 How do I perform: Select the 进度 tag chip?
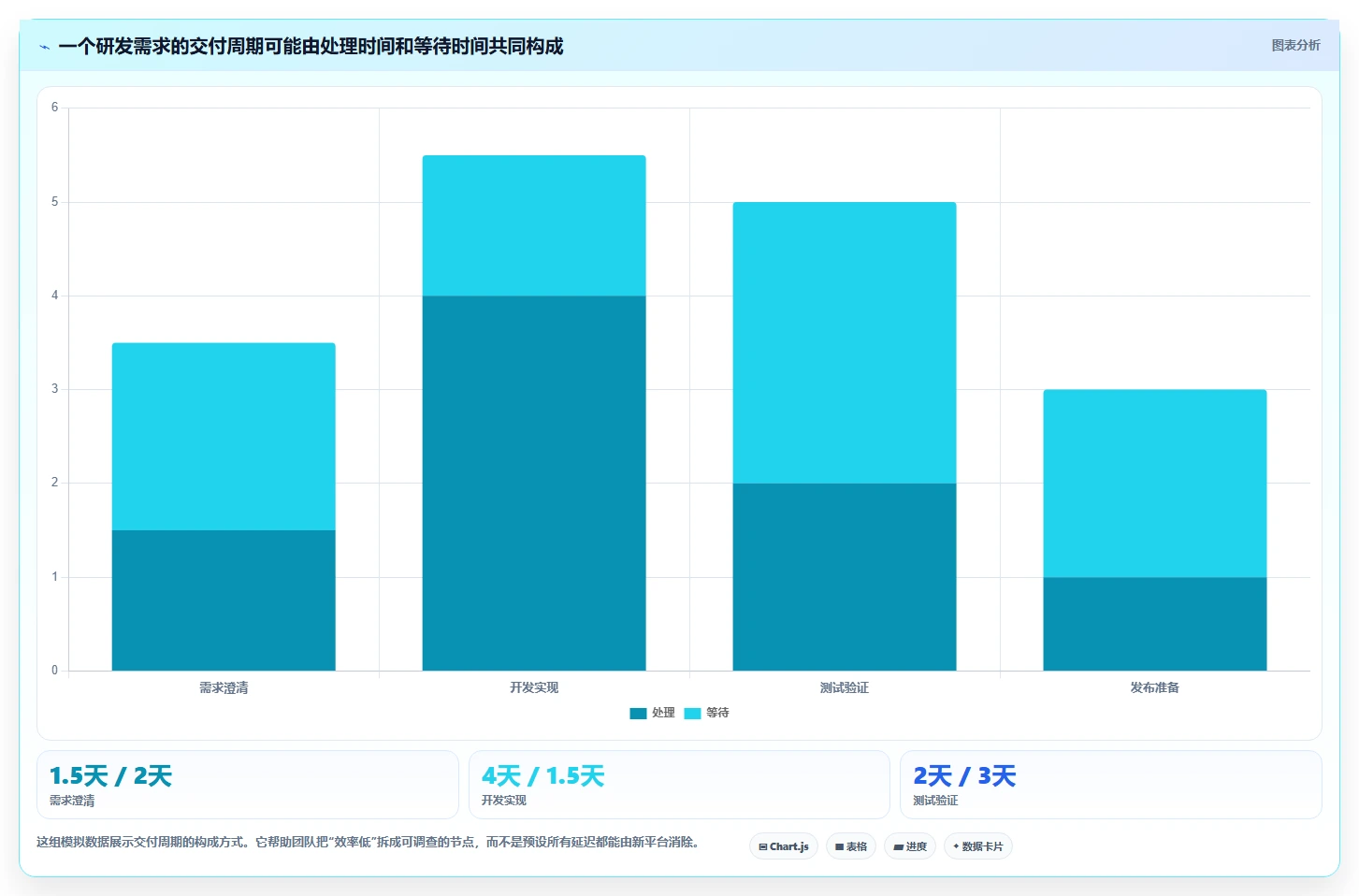click(910, 846)
